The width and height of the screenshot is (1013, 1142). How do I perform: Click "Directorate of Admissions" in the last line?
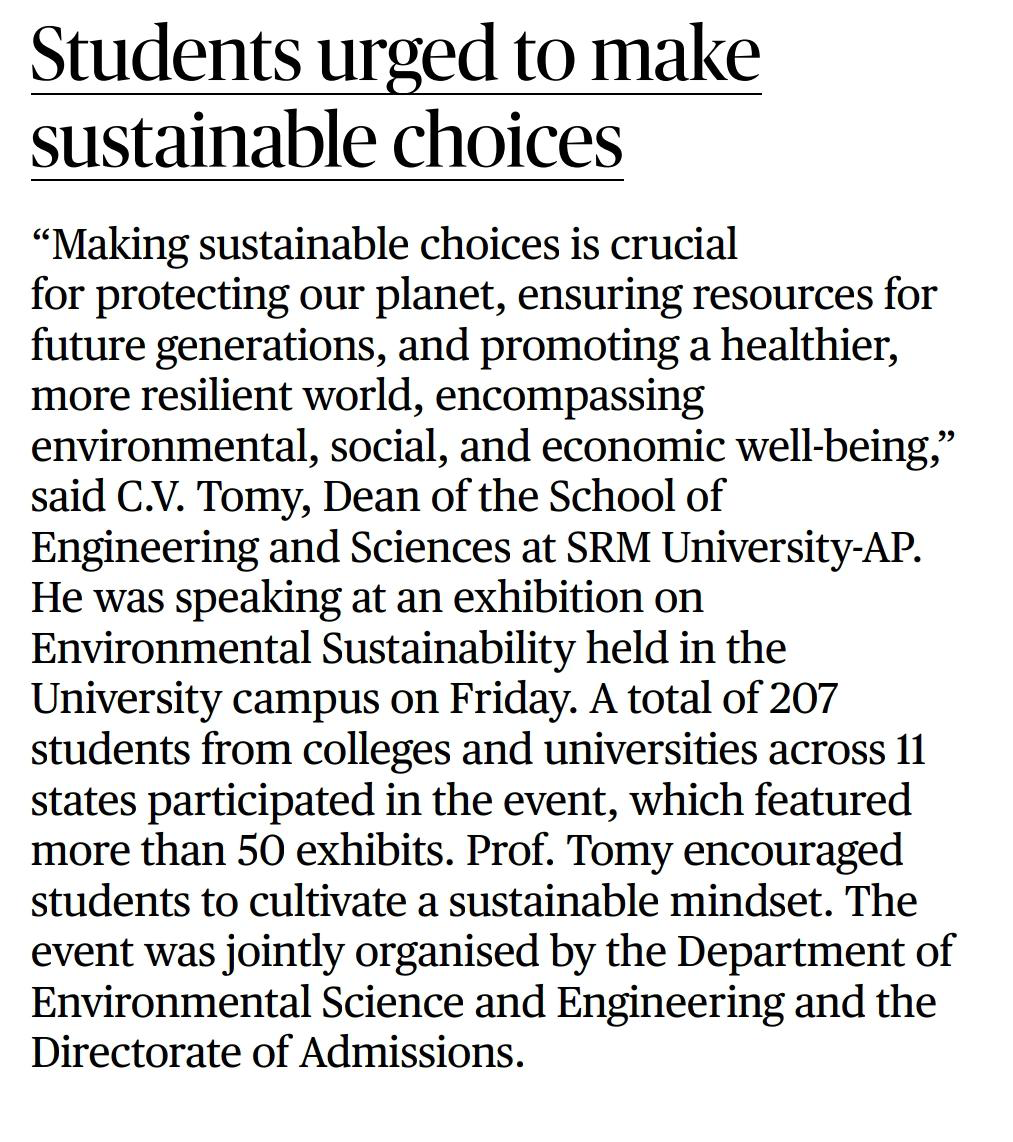click(x=276, y=1053)
